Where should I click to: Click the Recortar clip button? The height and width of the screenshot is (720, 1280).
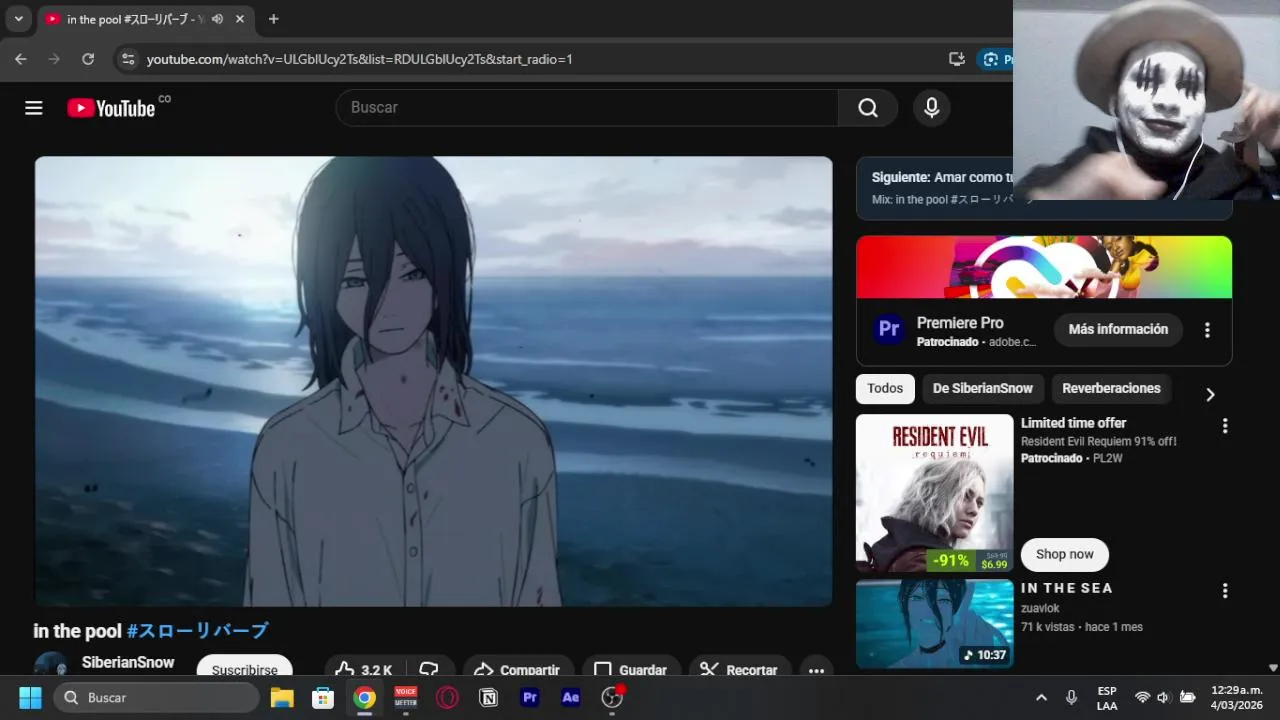coord(739,669)
